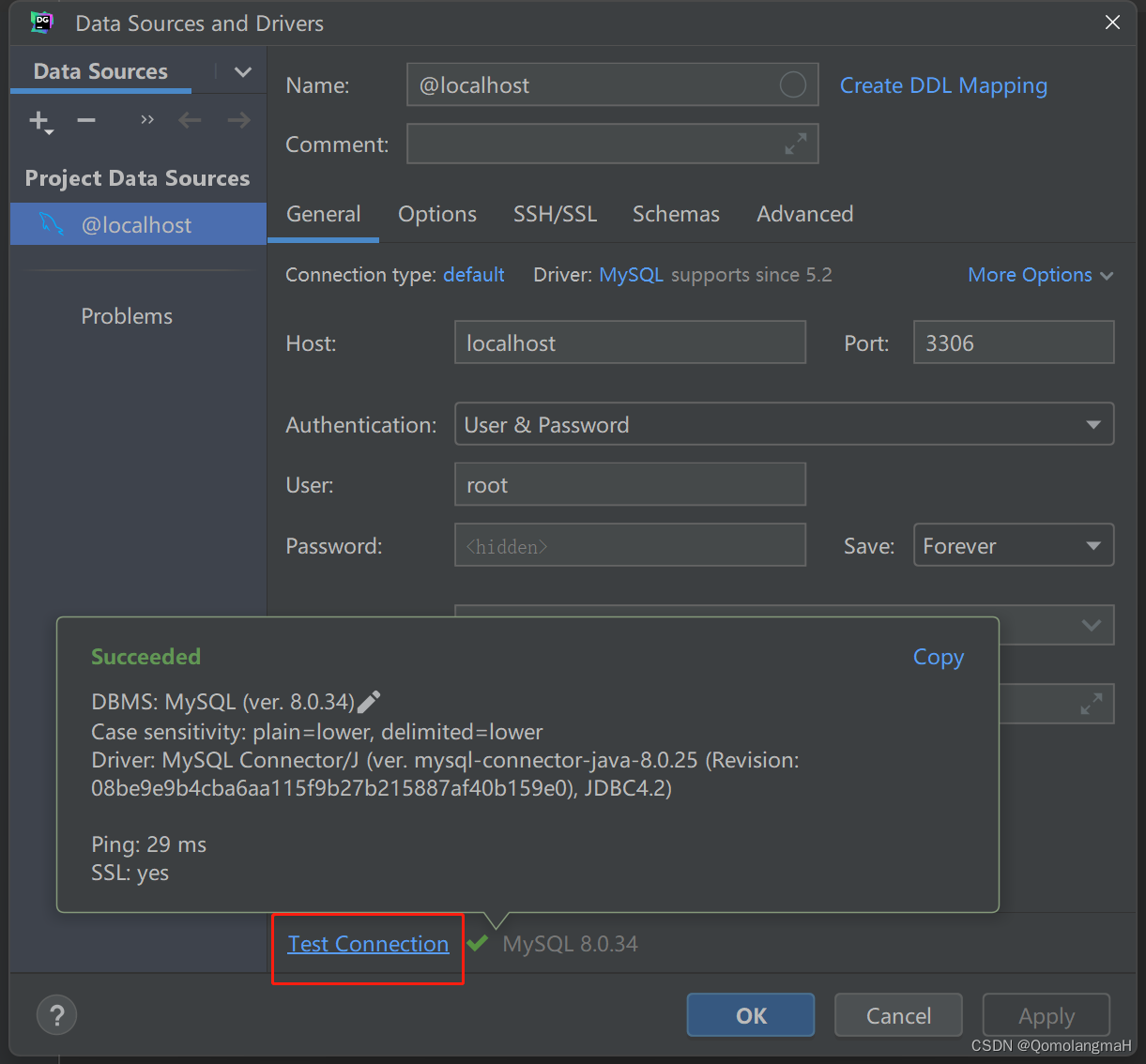Viewport: 1146px width, 1064px height.
Task: Select @localhost in Project Data Sources
Action: tap(138, 224)
